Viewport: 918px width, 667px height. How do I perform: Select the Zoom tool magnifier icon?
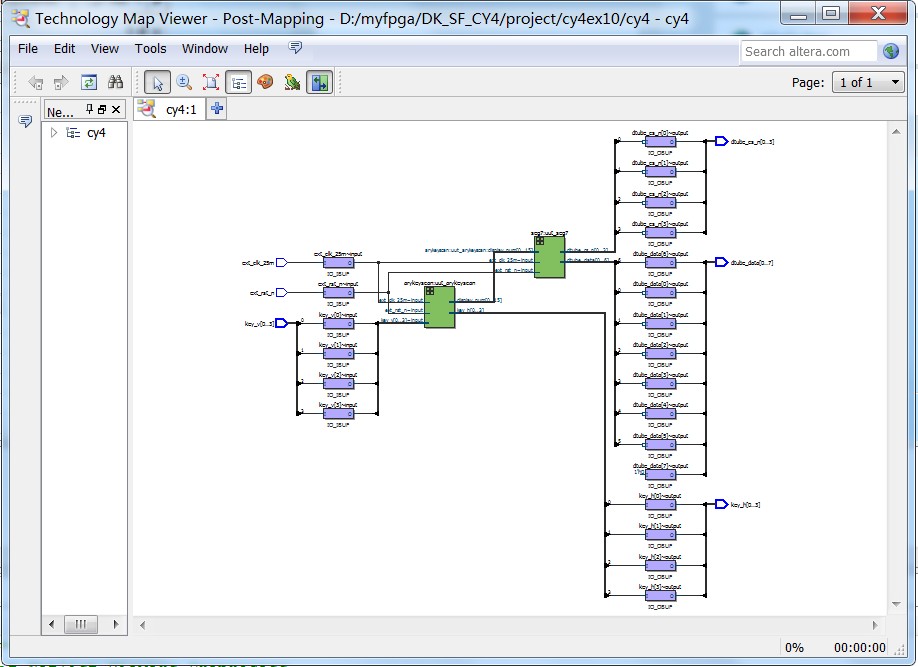[x=184, y=83]
